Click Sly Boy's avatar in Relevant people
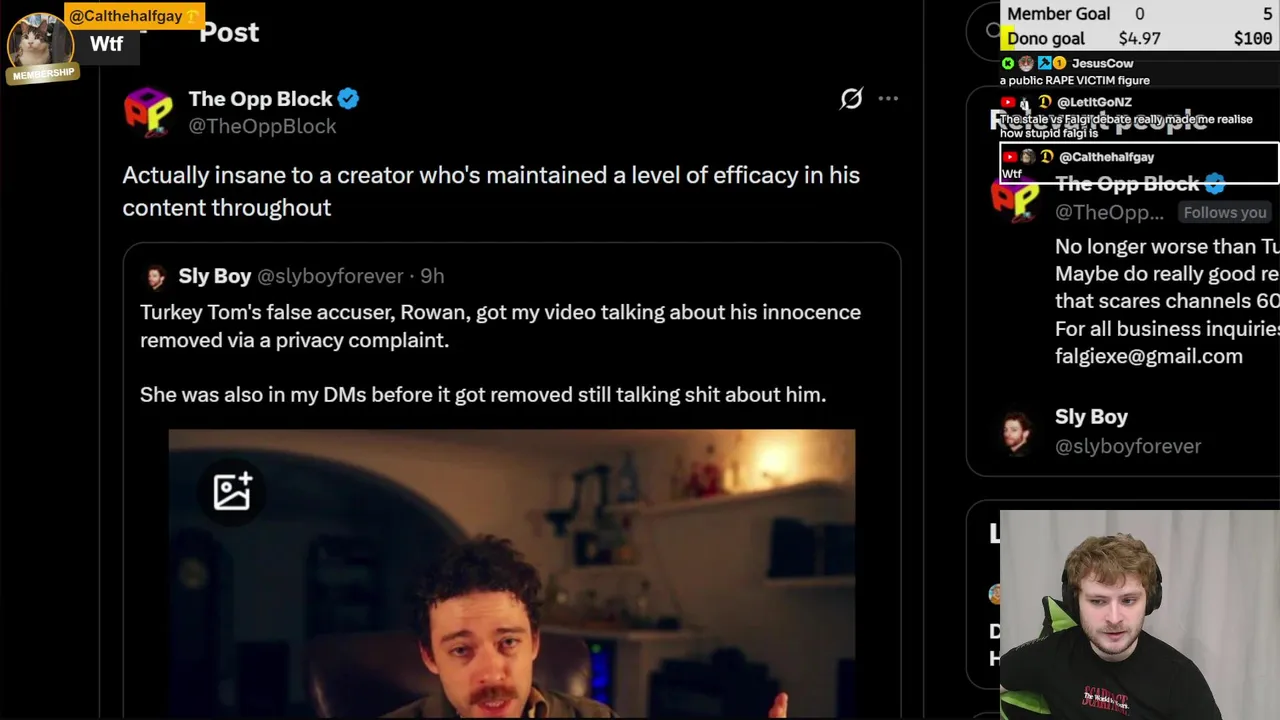Image resolution: width=1280 pixels, height=720 pixels. click(1017, 431)
